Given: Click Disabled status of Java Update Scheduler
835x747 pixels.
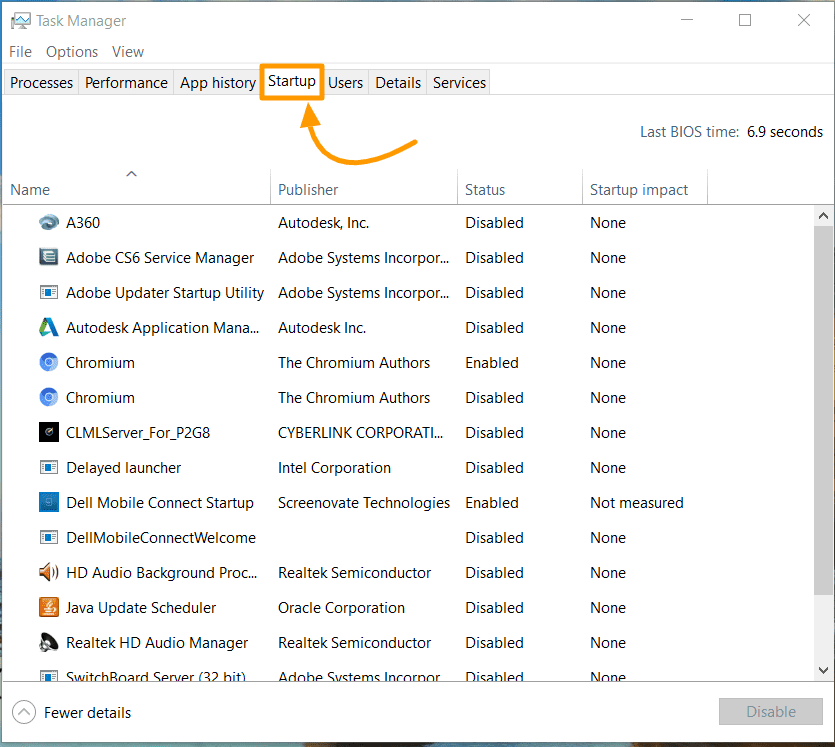Looking at the screenshot, I should tap(495, 608).
